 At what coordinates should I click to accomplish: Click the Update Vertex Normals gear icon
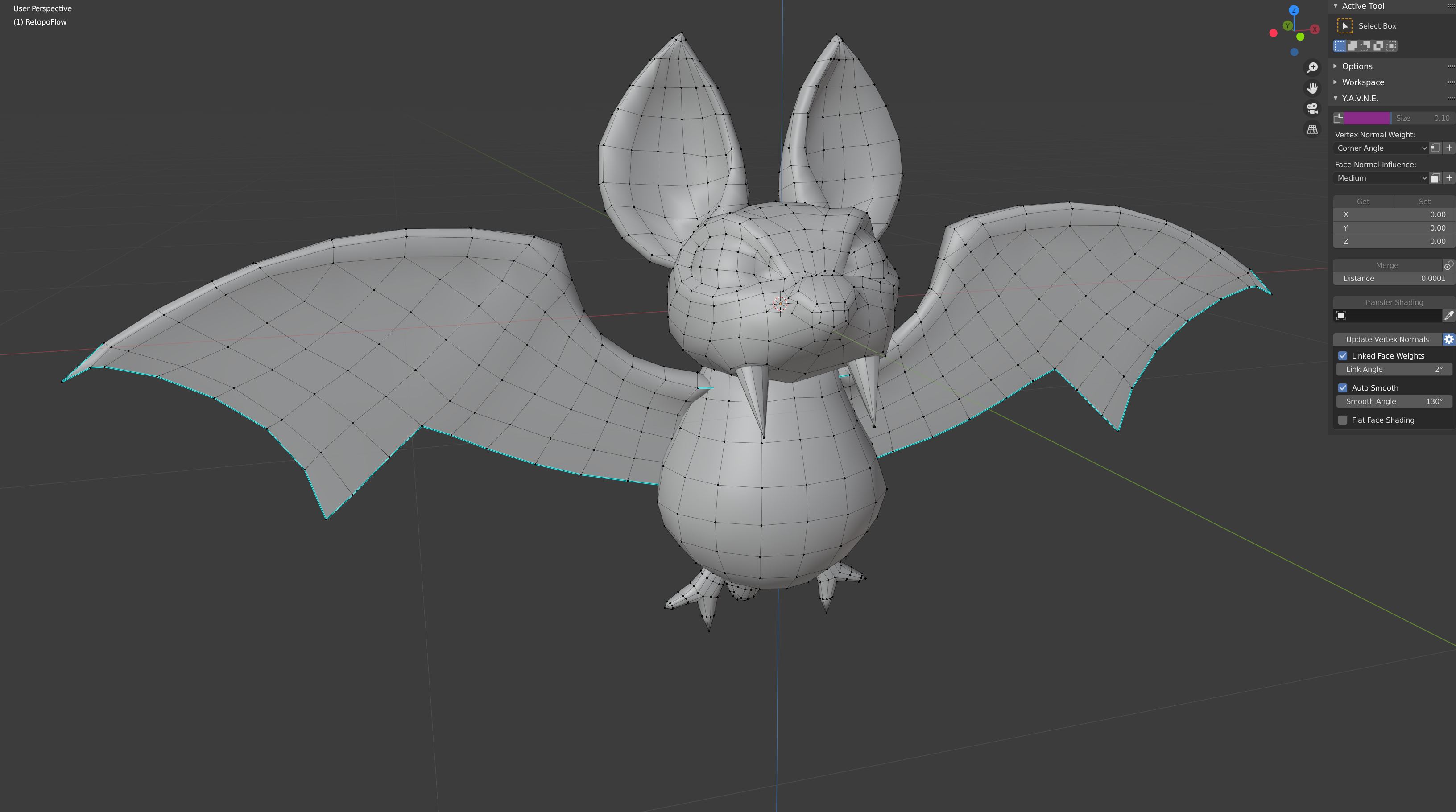pos(1449,339)
